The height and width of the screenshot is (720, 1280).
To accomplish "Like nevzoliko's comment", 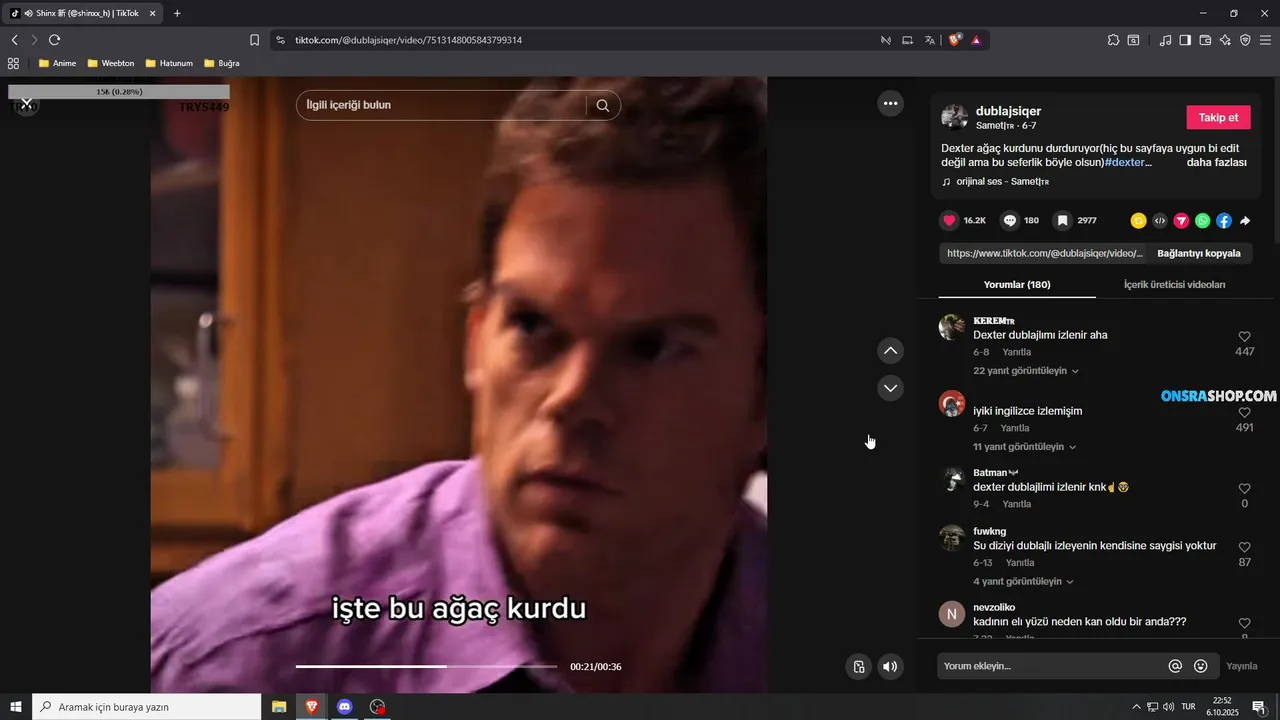I will [x=1244, y=623].
